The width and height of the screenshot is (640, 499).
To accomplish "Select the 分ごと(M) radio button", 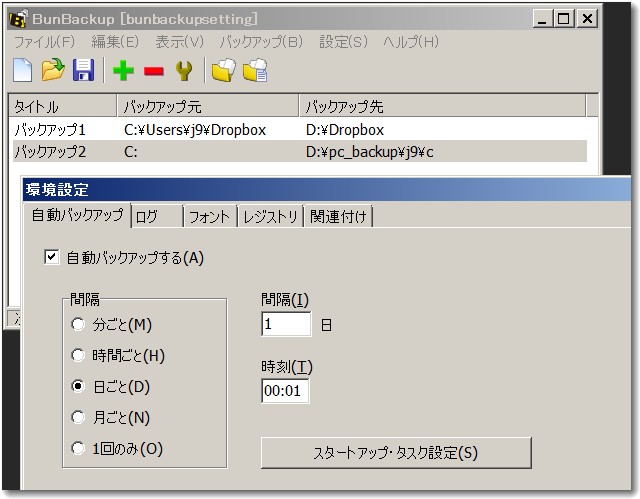I will [79, 324].
